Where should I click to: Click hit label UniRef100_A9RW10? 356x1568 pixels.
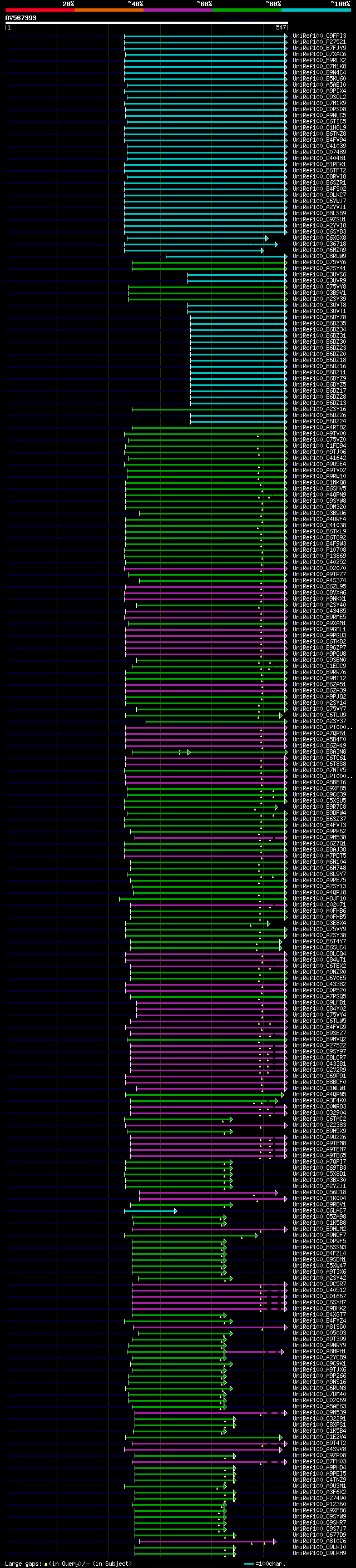click(319, 477)
